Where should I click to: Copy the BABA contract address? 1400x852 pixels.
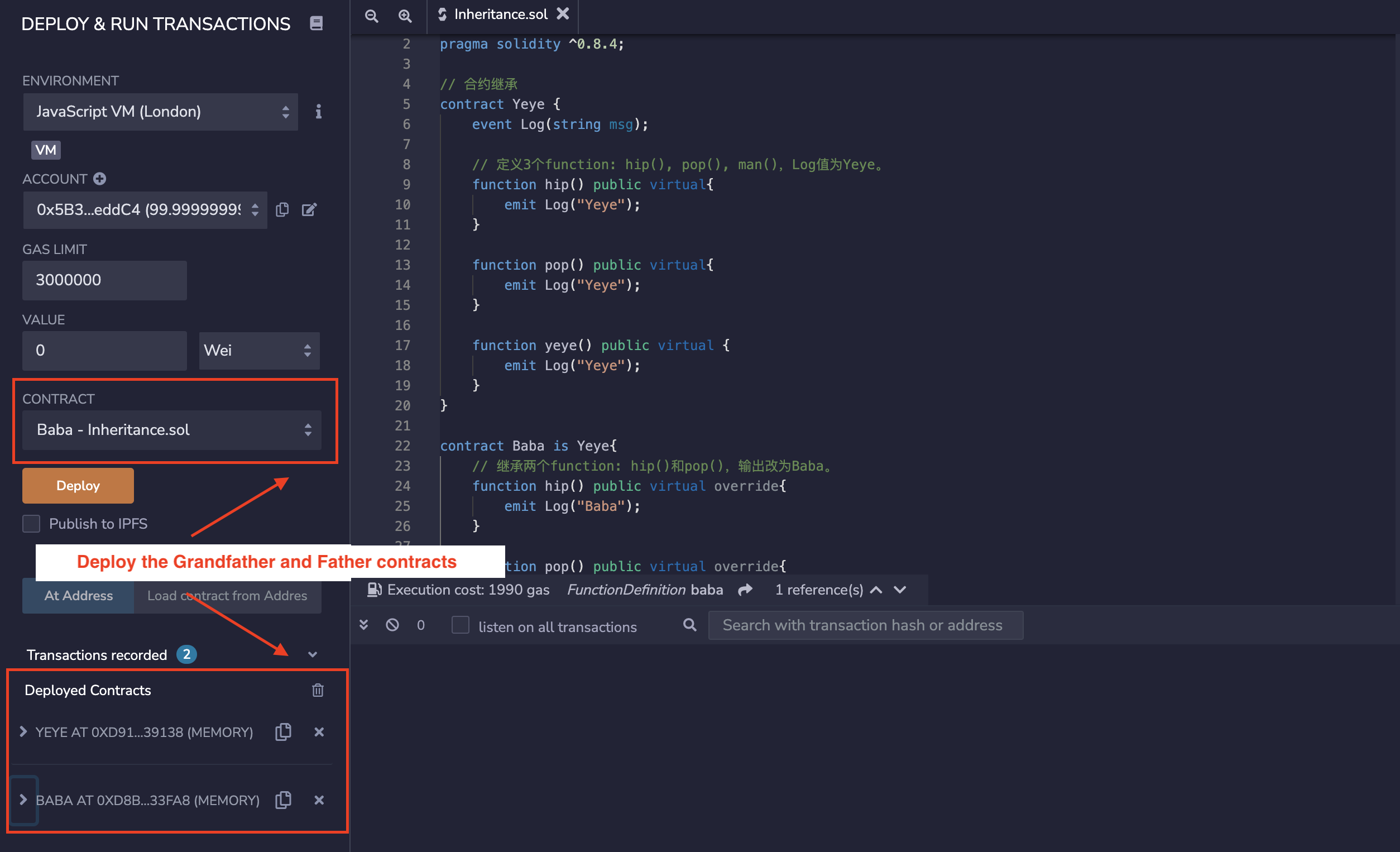pos(283,800)
